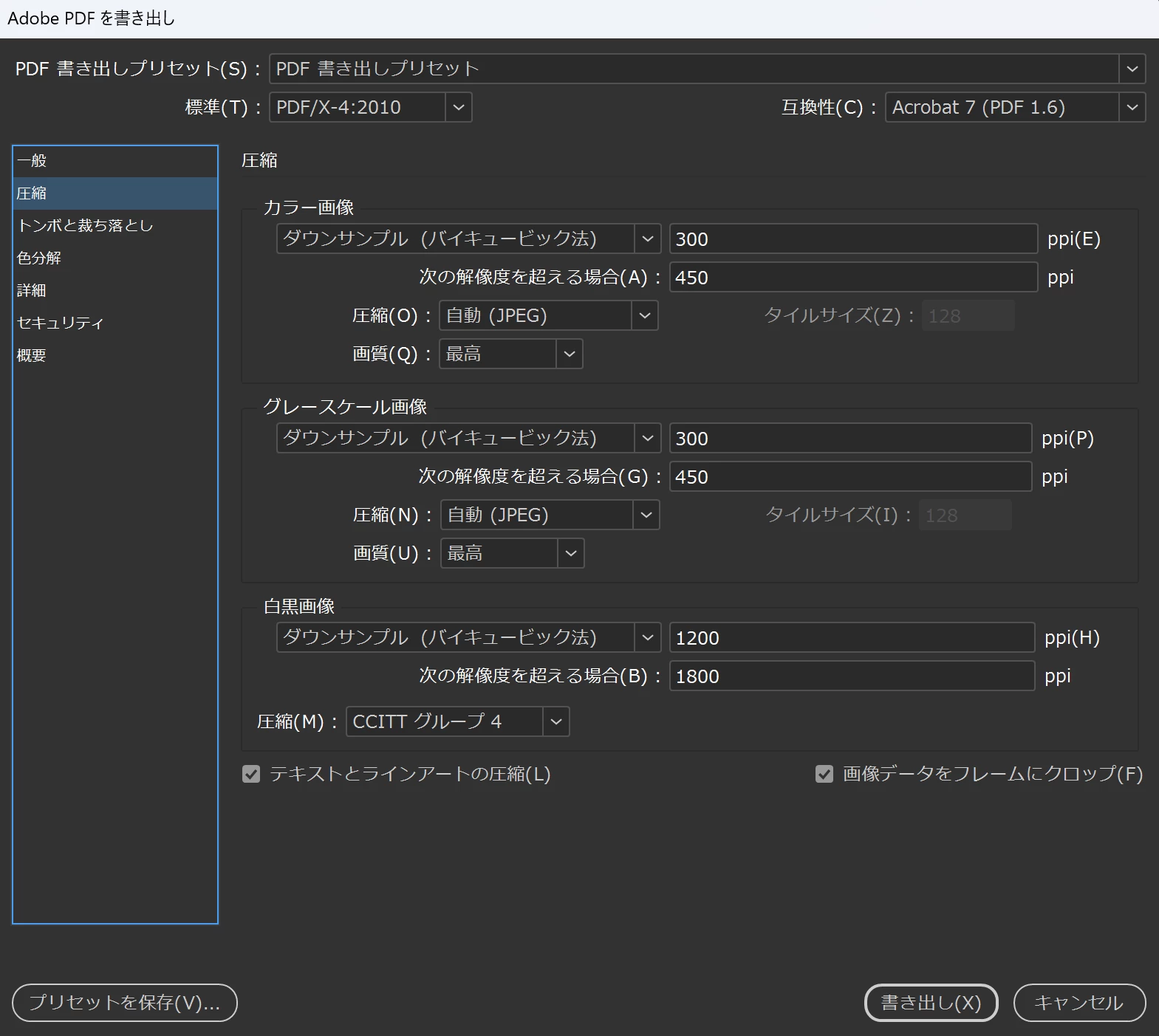Click カラー画像 450 ppi threshold field
The image size is (1159, 1036).
[853, 277]
